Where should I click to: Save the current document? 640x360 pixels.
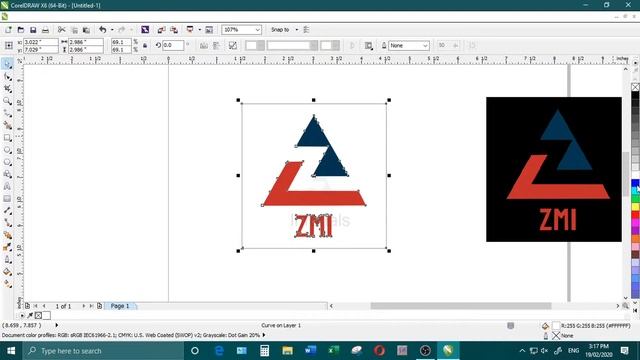pos(33,30)
